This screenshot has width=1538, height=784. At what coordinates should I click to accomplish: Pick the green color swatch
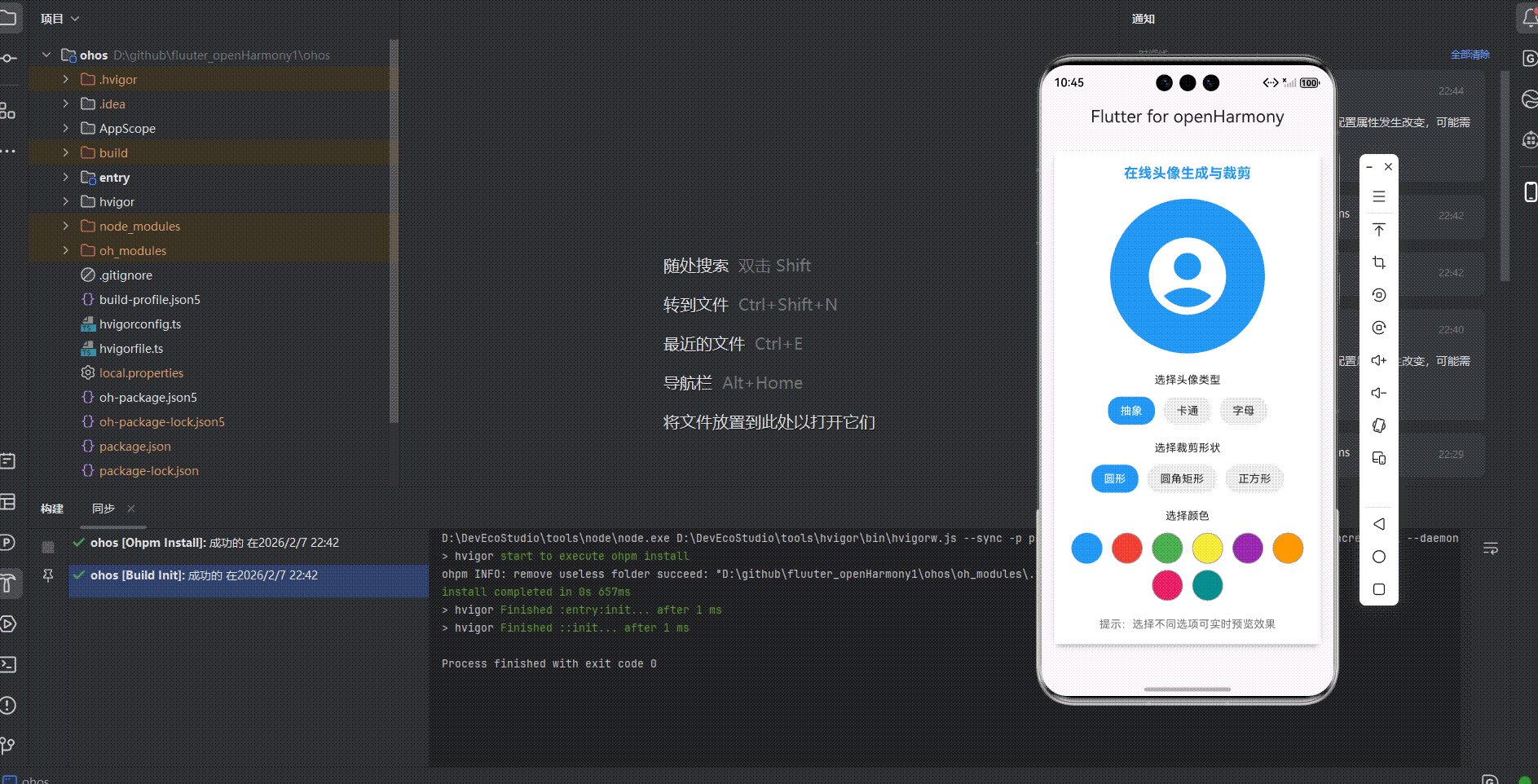point(1167,548)
